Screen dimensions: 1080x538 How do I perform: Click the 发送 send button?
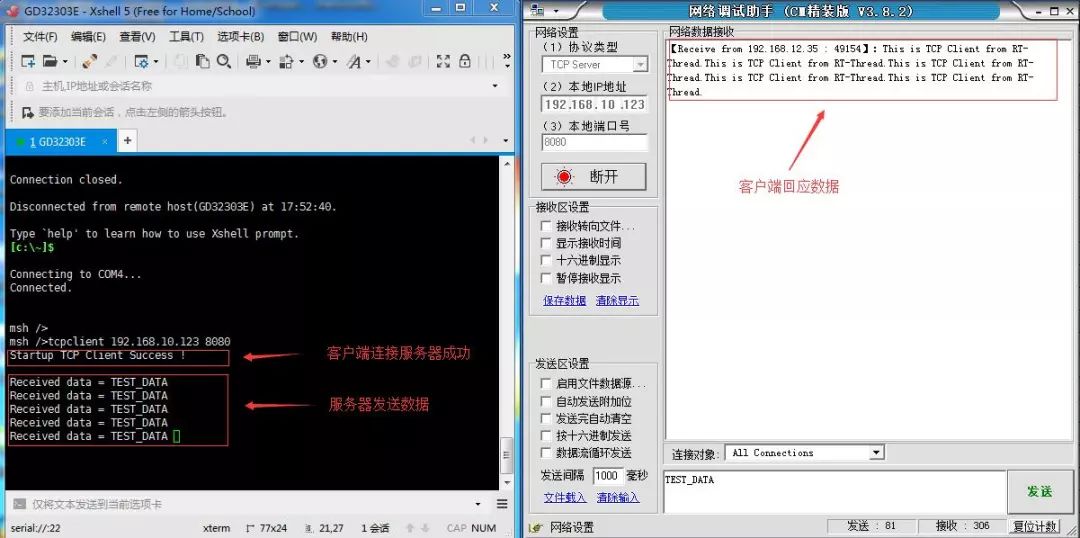(x=1039, y=491)
